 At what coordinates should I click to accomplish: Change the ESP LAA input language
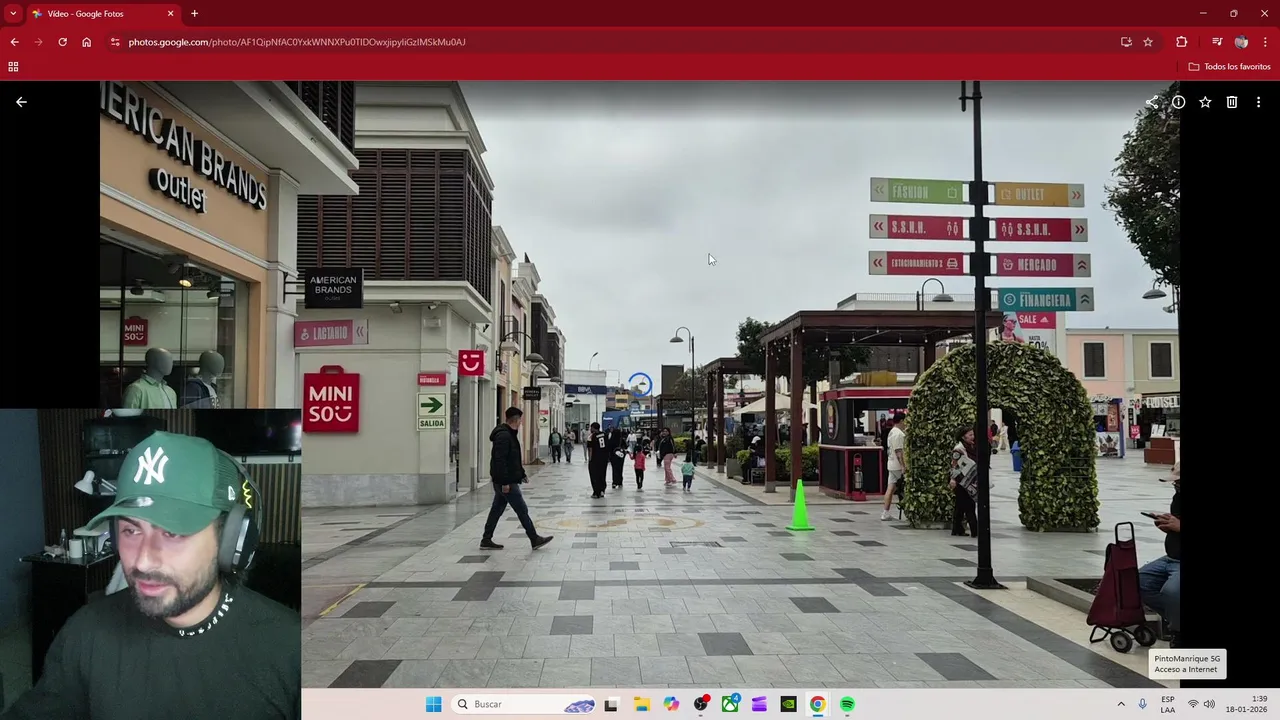pos(1168,704)
